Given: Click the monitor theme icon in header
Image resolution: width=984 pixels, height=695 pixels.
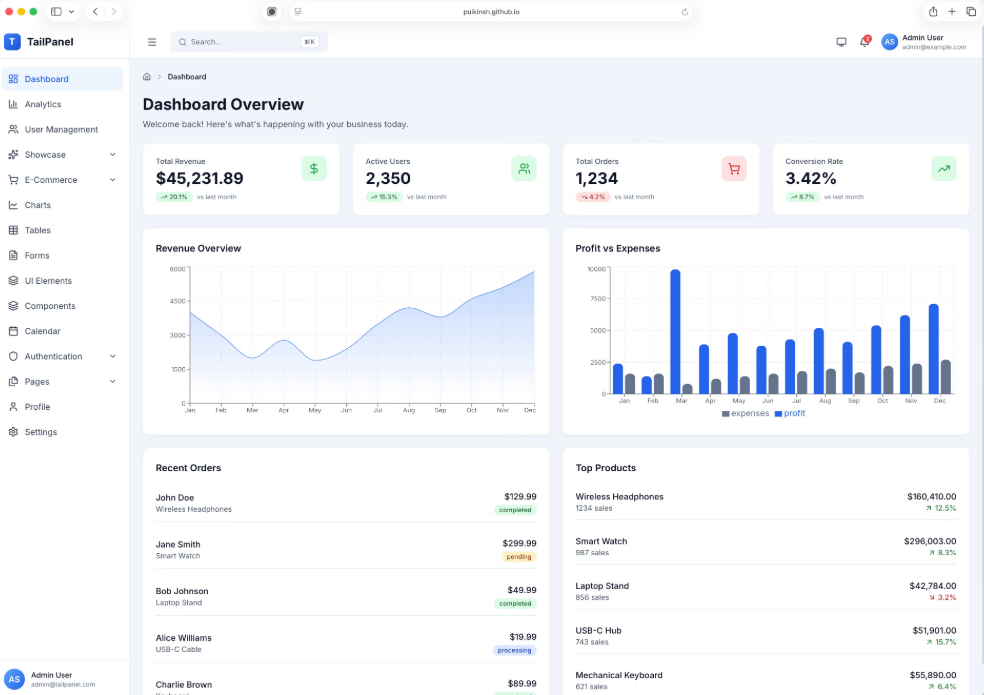Looking at the screenshot, I should point(841,42).
